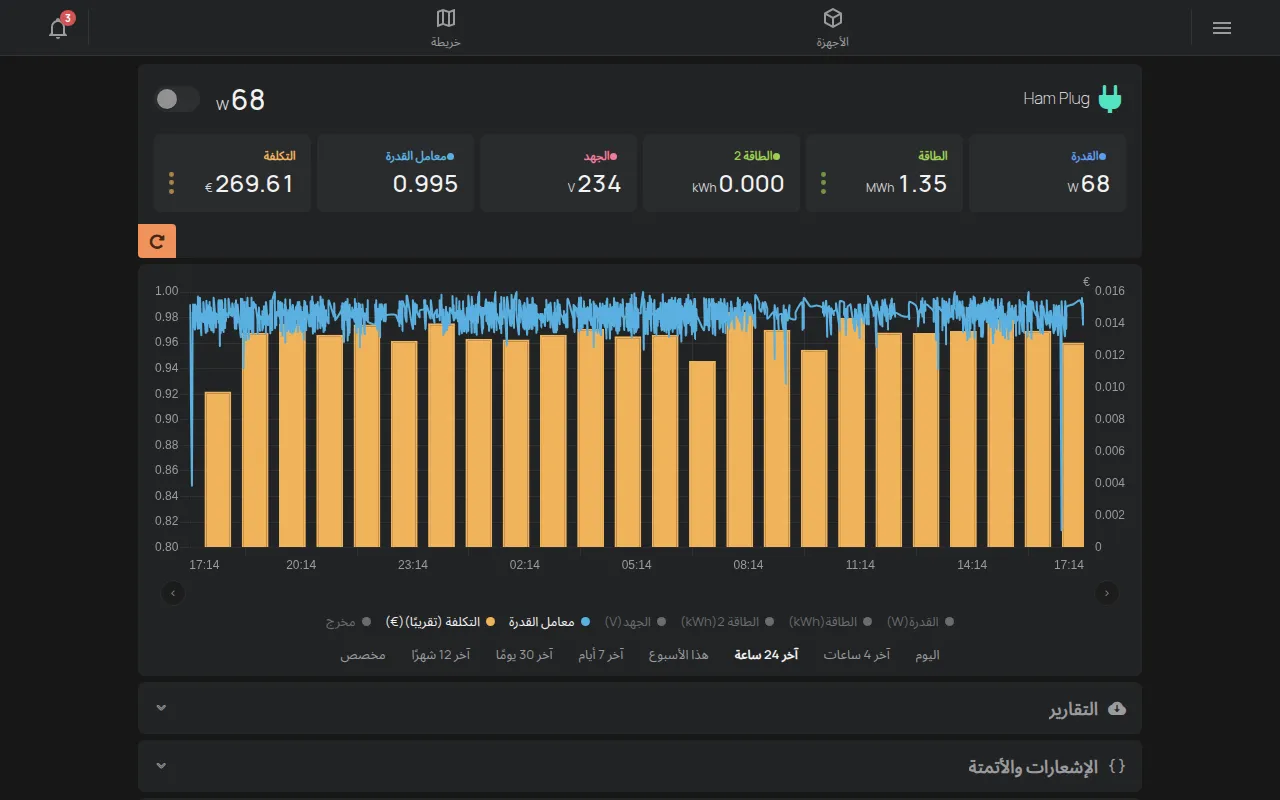Click the cloud download reports icon
The height and width of the screenshot is (800, 1280).
1117,709
